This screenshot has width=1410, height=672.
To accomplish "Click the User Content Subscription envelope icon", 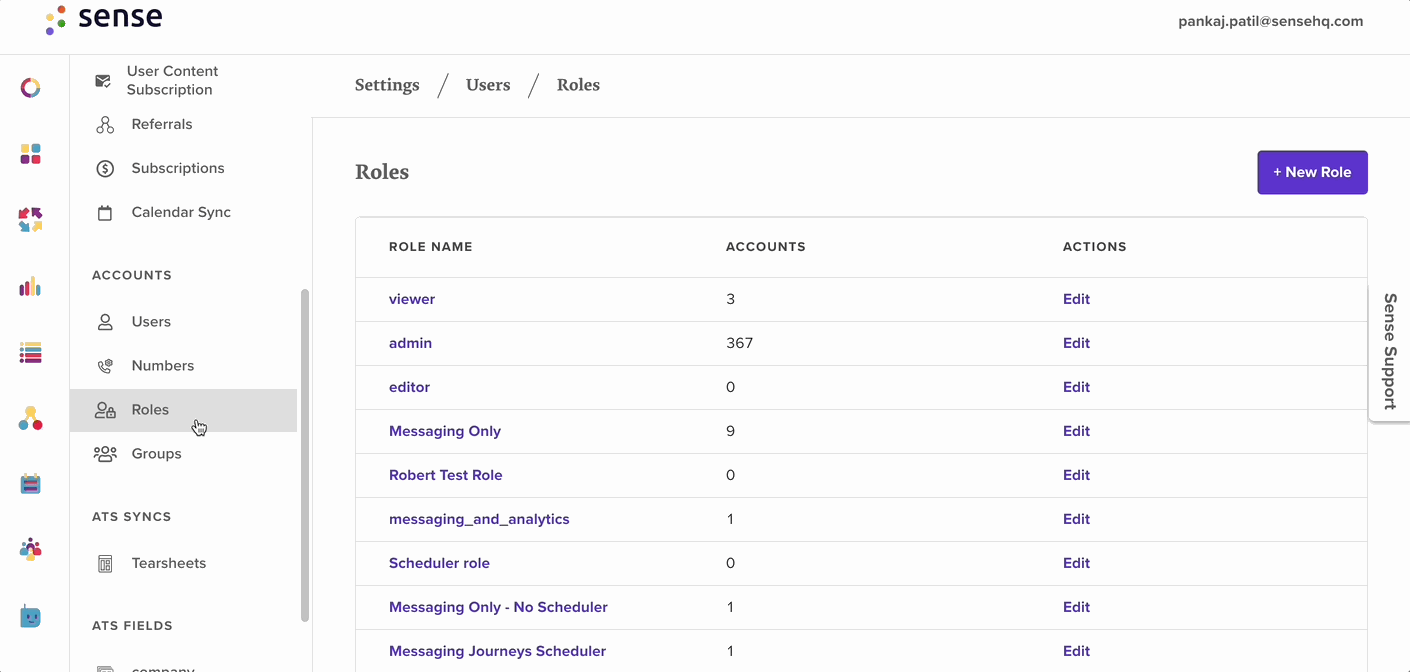I will pyautogui.click(x=103, y=80).
